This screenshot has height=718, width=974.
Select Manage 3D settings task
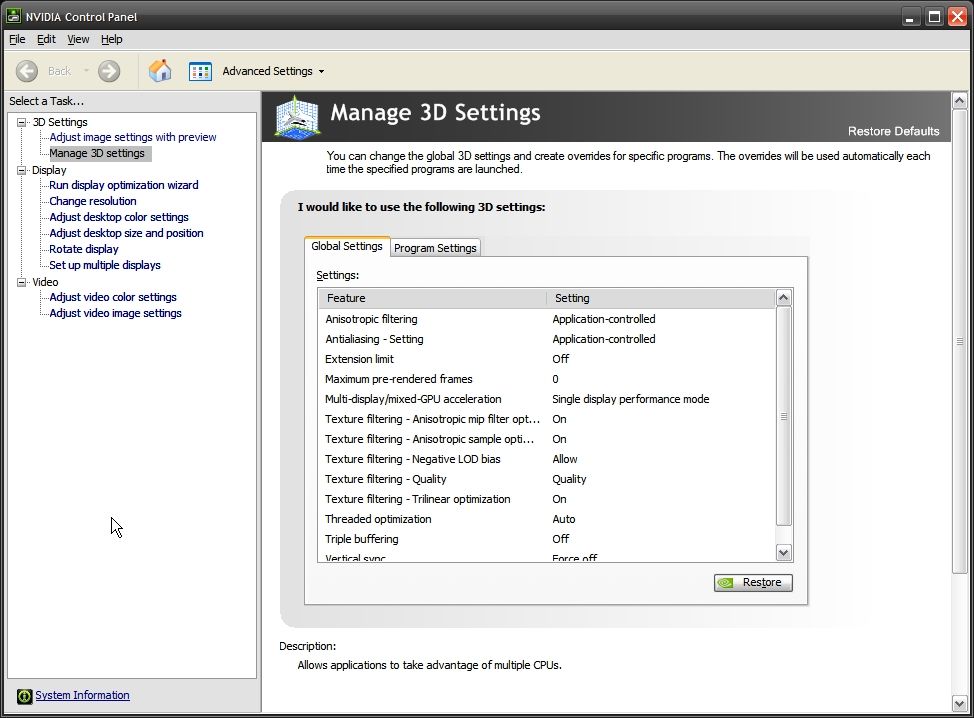click(97, 153)
